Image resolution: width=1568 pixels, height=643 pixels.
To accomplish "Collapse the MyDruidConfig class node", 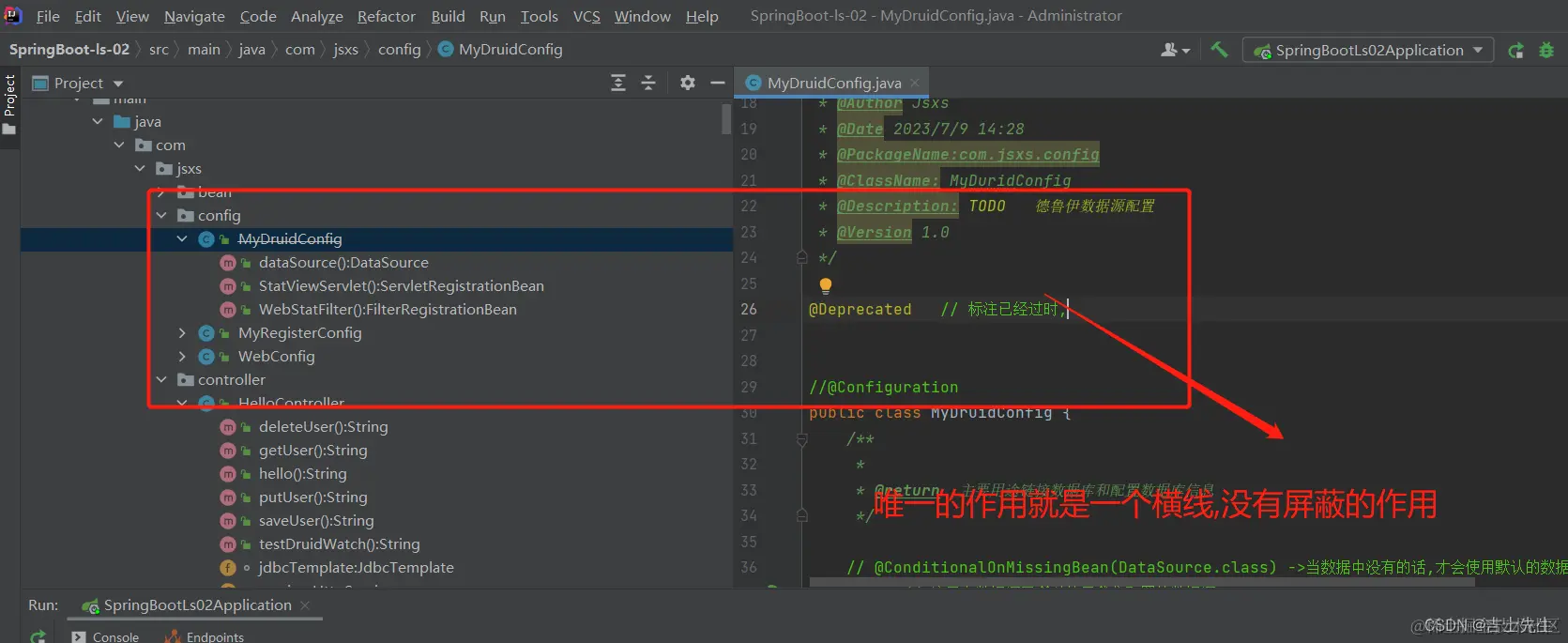I will tap(182, 238).
